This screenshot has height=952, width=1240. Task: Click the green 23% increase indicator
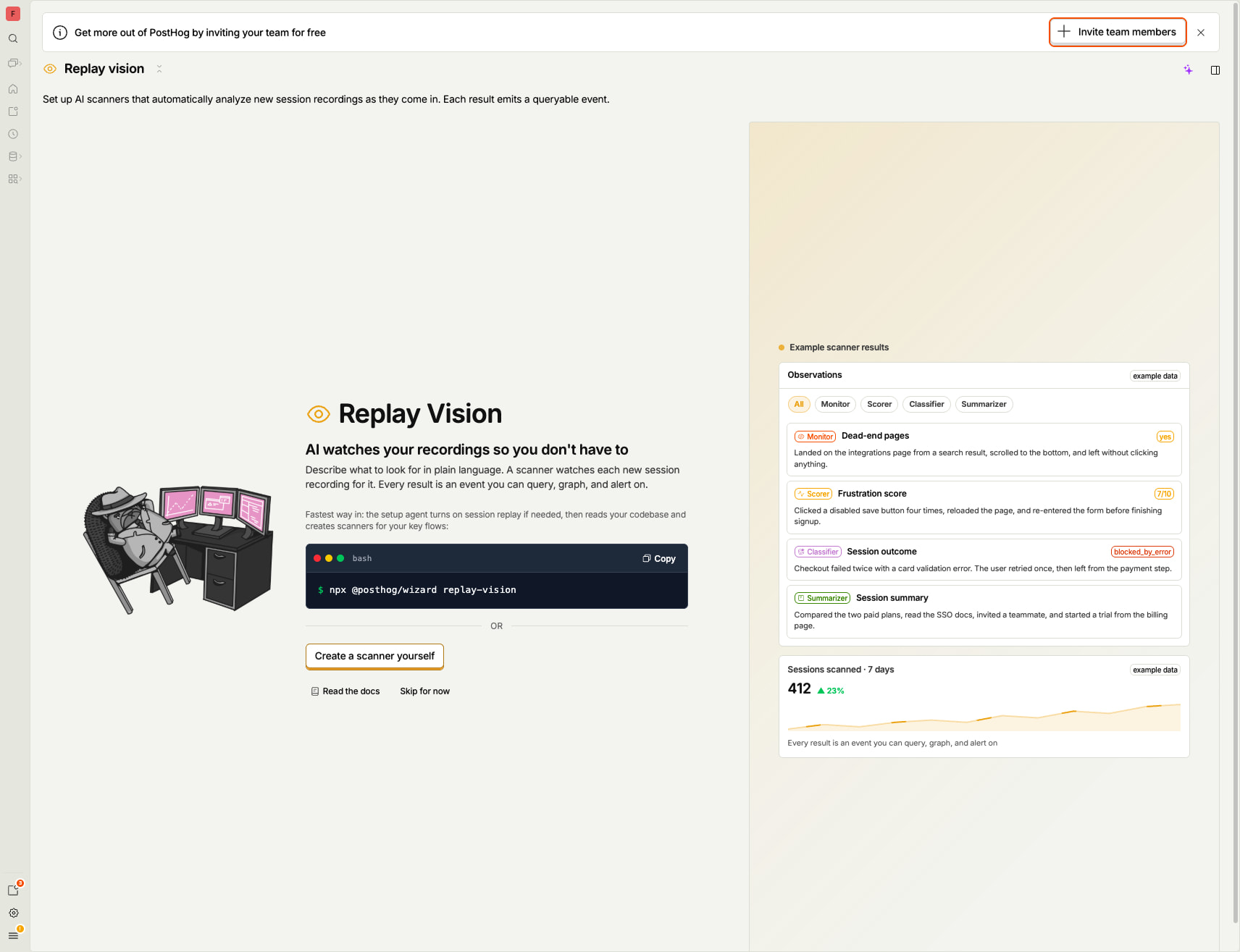click(831, 691)
